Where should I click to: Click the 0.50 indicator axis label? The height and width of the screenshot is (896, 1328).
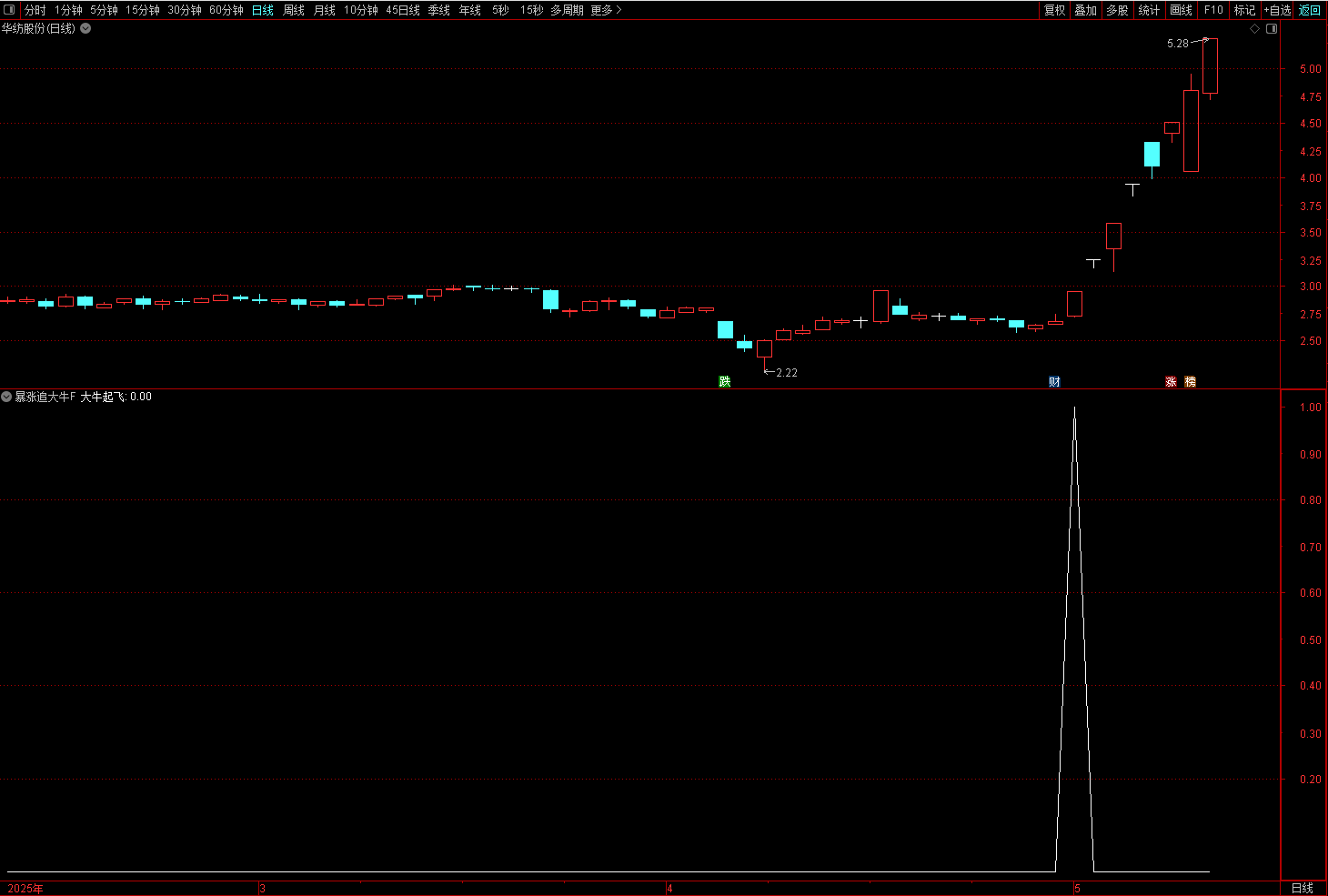1311,640
